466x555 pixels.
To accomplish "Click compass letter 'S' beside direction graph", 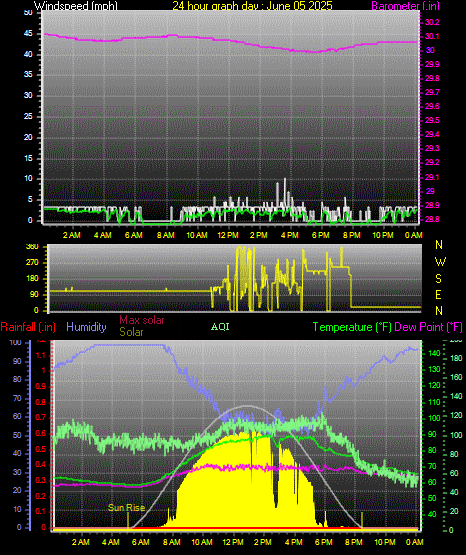I will (x=438, y=279).
